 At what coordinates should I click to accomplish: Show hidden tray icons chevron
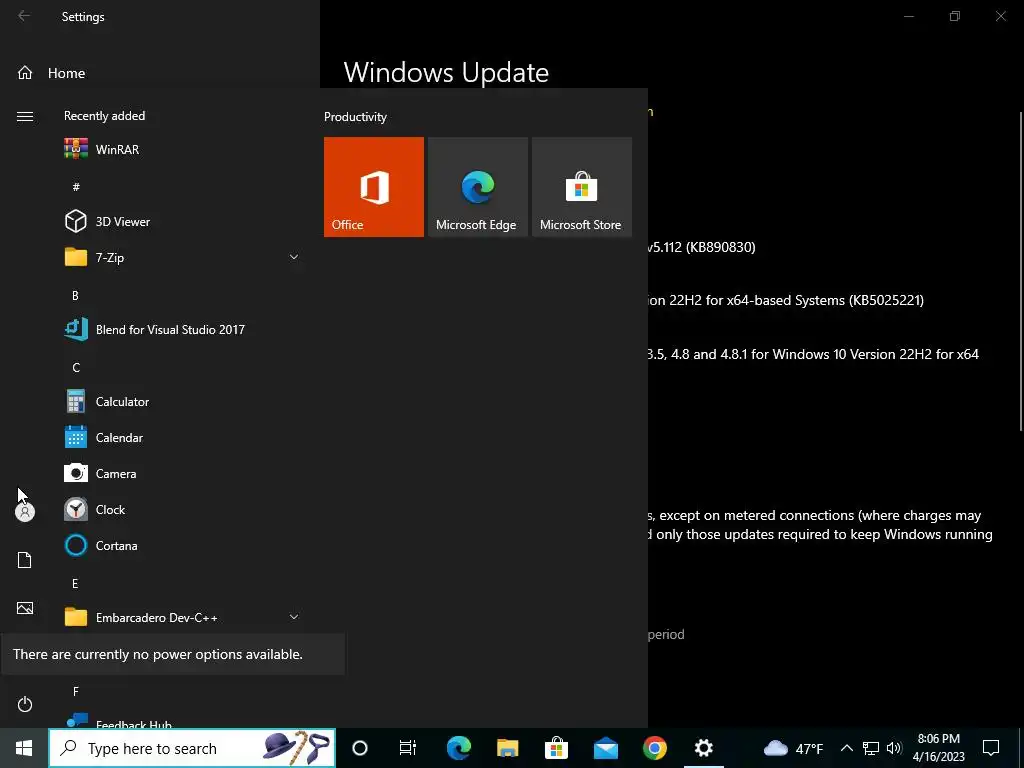point(846,748)
